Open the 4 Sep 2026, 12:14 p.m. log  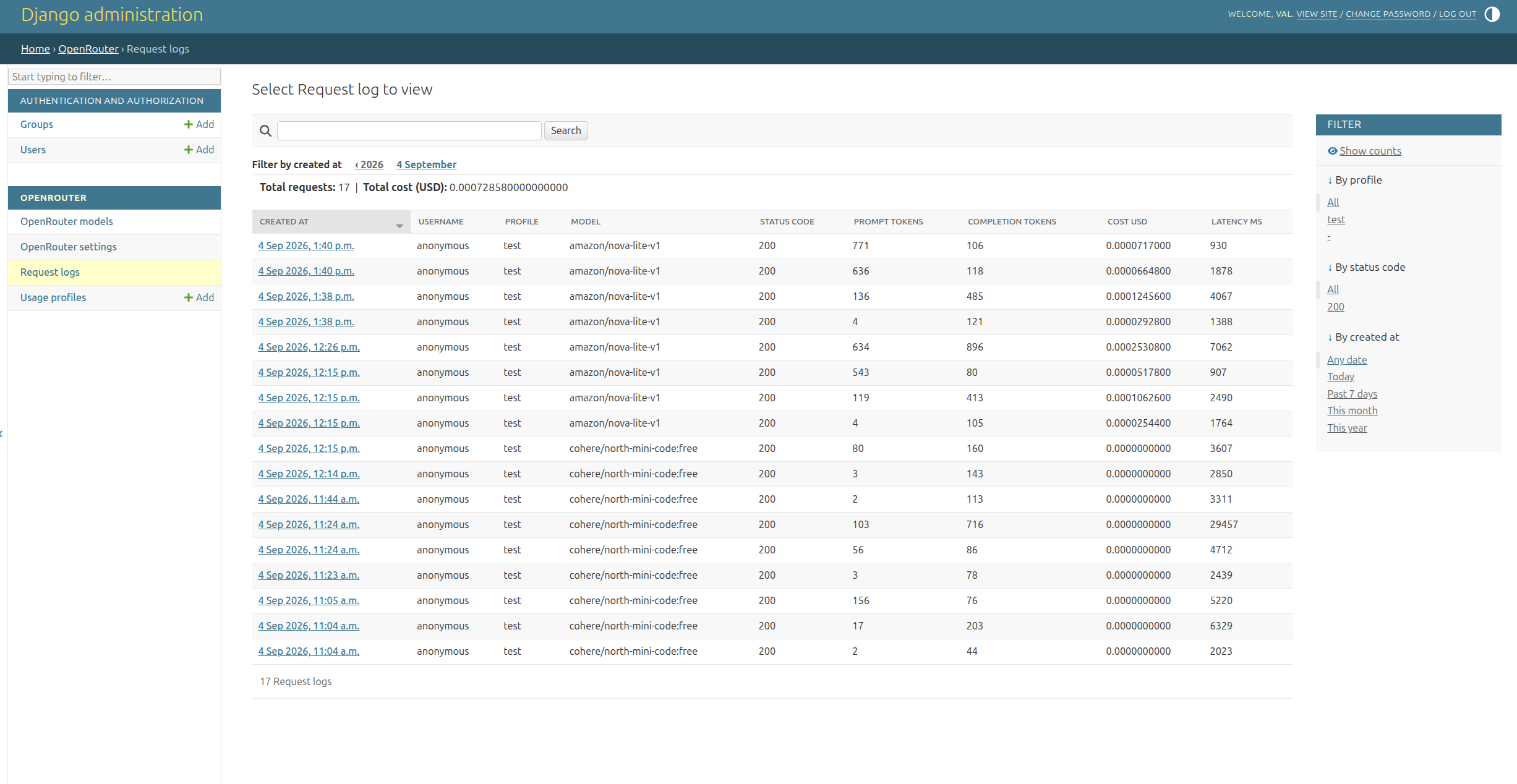point(309,474)
